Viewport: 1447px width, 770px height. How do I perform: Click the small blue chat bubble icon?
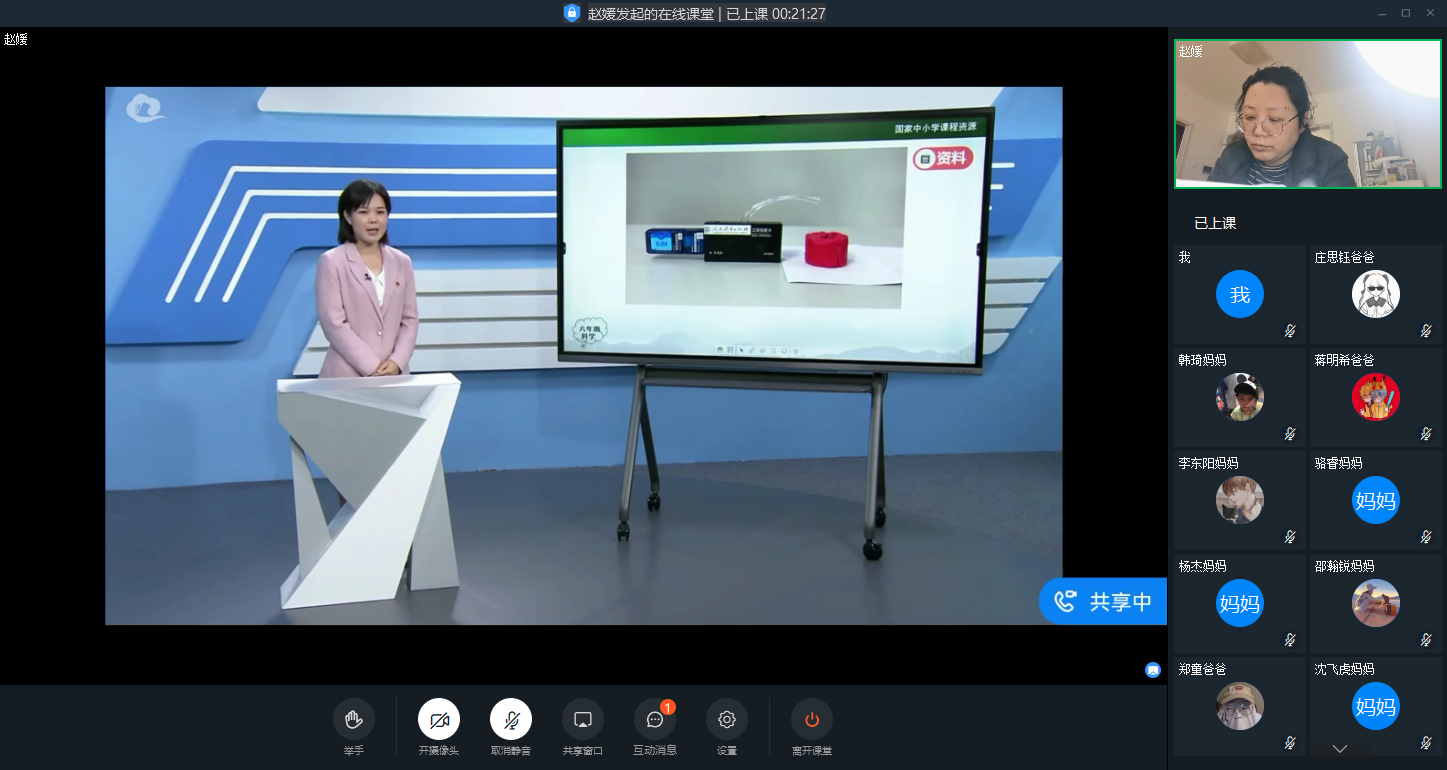(x=1152, y=670)
